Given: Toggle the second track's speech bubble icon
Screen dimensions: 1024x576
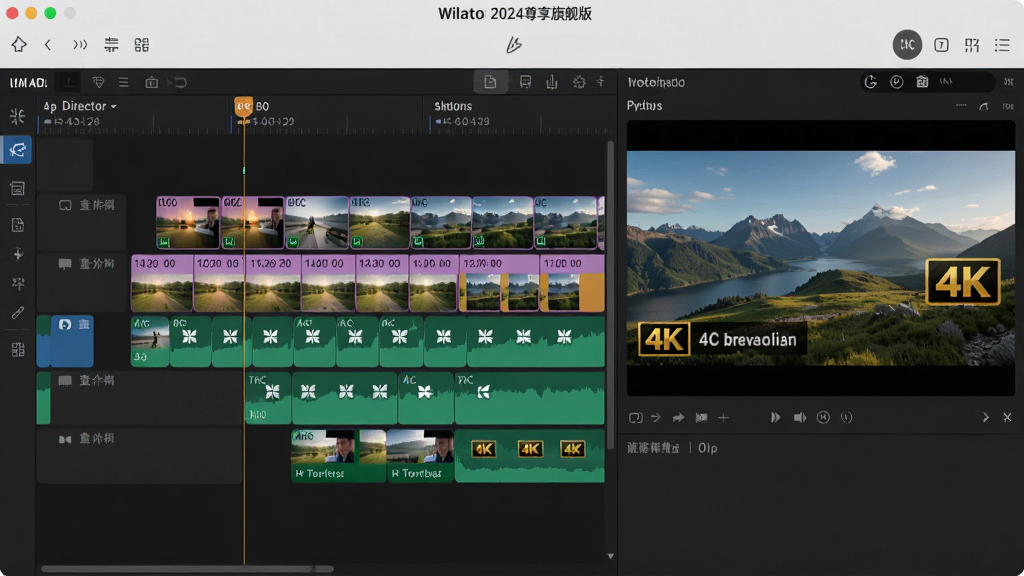Looking at the screenshot, I should pos(65,264).
